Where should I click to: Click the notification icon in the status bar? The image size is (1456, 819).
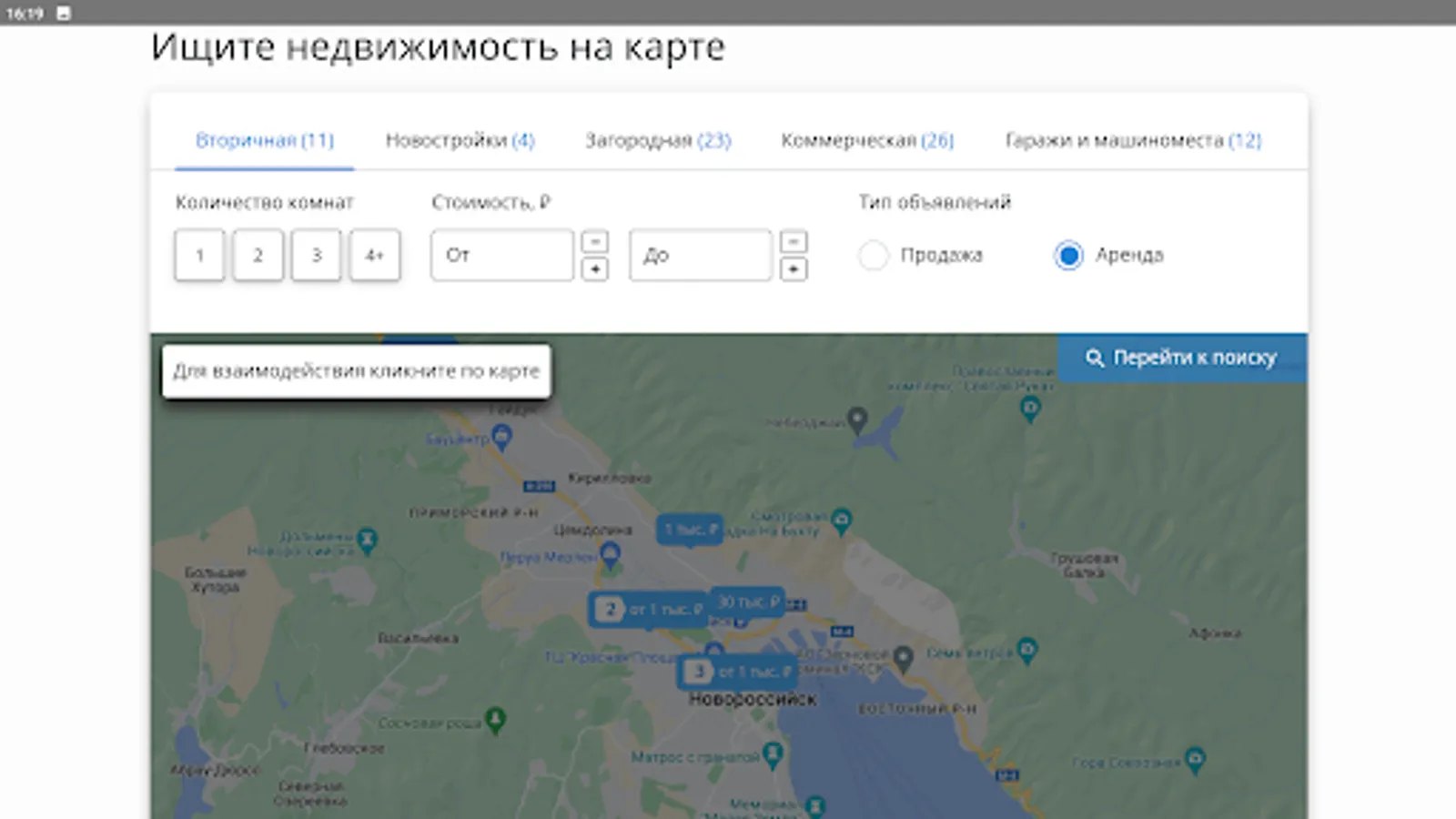[x=64, y=13]
